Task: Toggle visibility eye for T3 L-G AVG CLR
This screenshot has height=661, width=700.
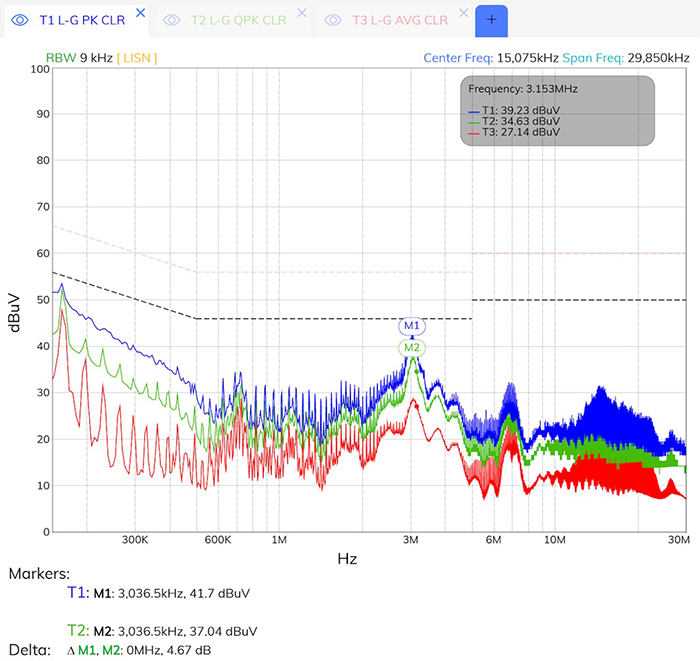Action: 333,19
